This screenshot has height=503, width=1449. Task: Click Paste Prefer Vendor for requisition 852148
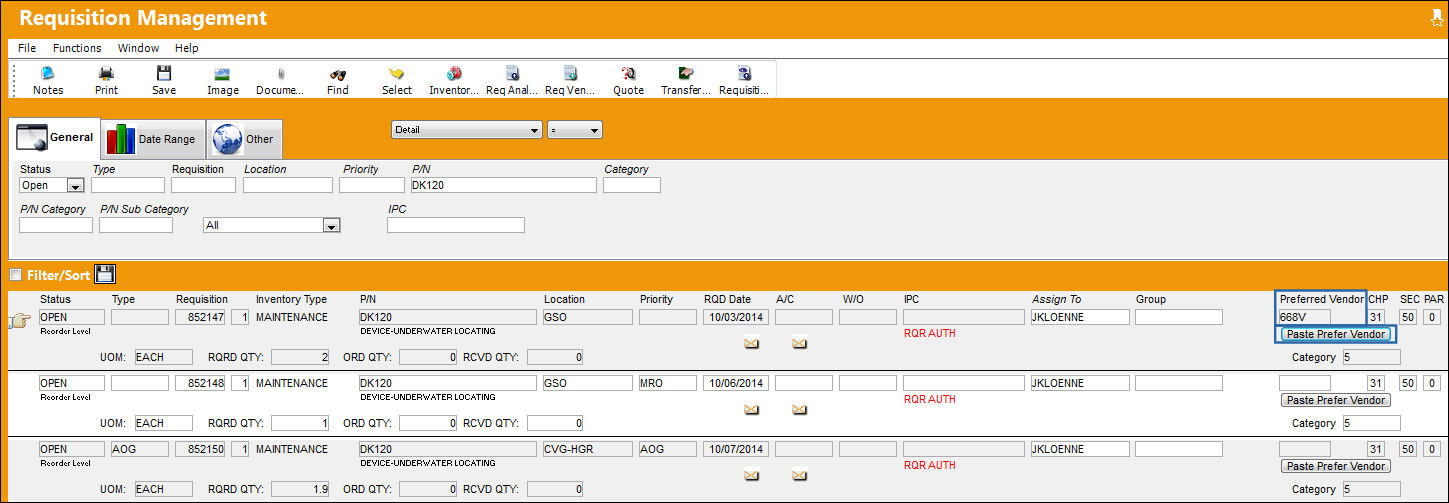[1335, 400]
